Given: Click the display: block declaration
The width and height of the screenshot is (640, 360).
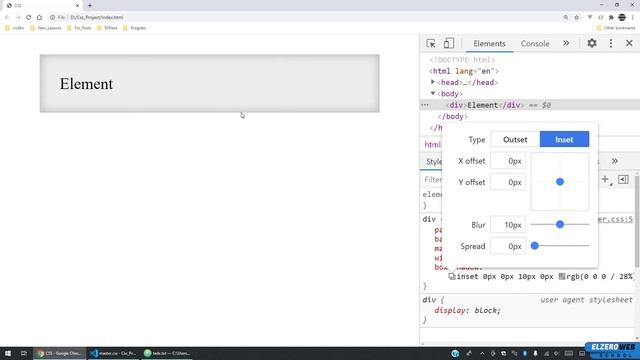Looking at the screenshot, I should tap(467, 311).
